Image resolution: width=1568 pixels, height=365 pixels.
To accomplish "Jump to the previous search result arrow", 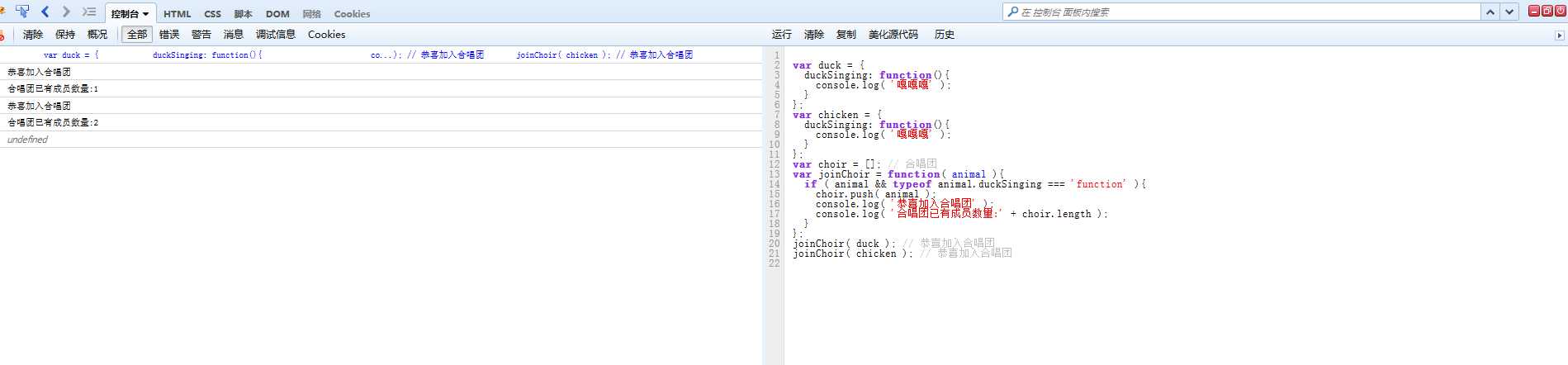I will [x=1490, y=12].
